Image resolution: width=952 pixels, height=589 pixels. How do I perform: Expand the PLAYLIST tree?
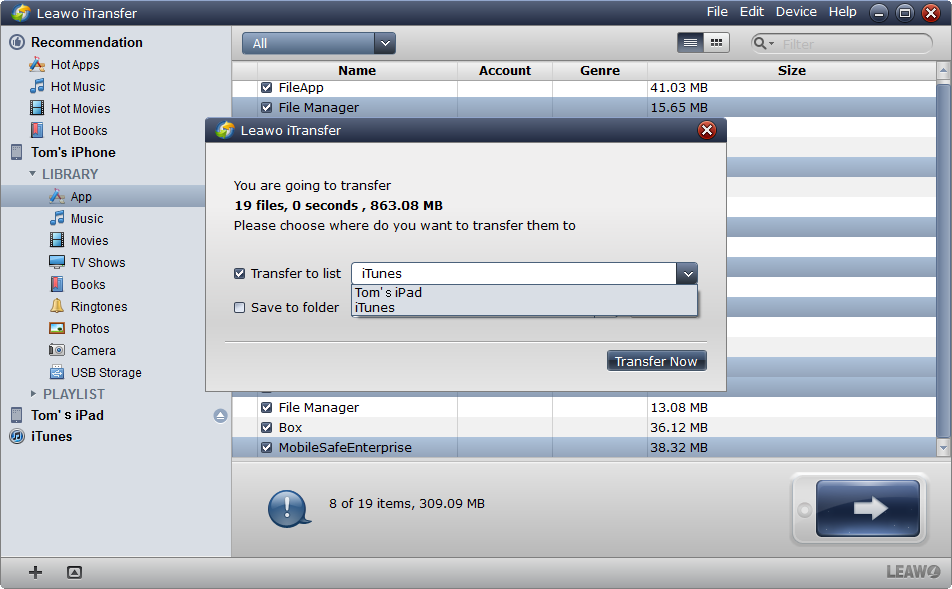(33, 393)
